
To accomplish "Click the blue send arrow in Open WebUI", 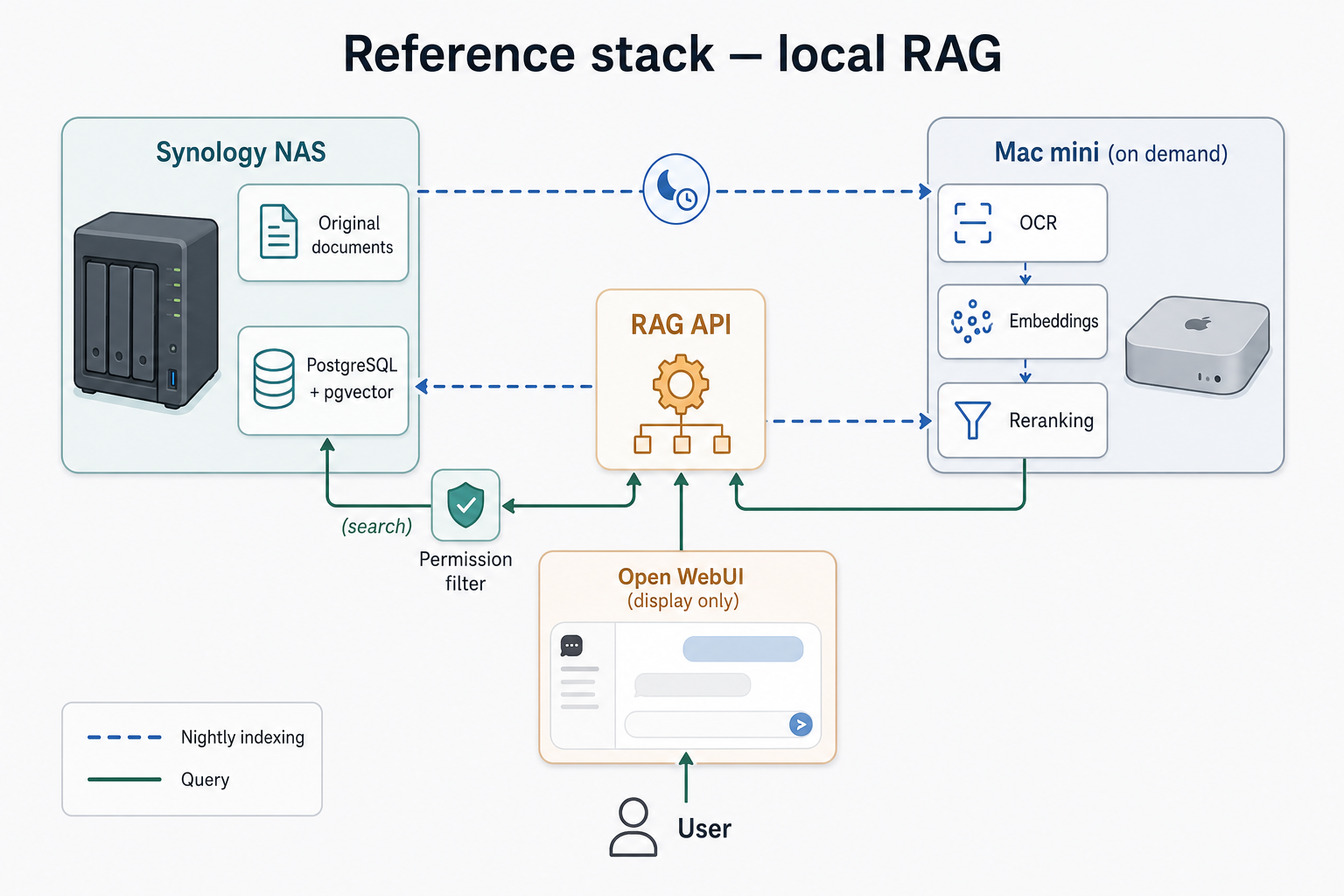I will (x=801, y=724).
